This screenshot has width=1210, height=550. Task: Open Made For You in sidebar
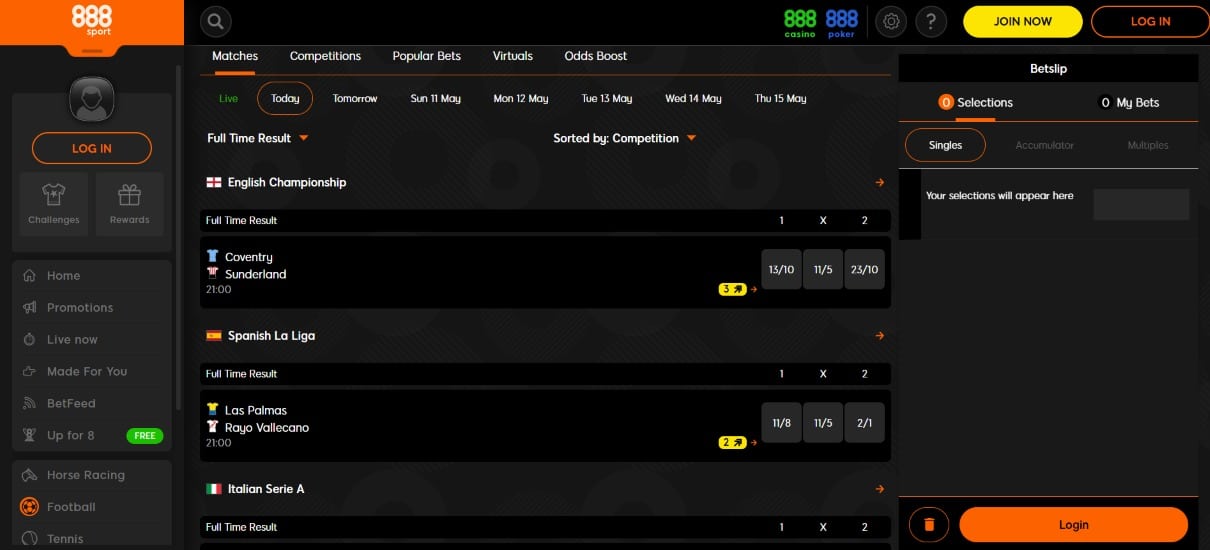92,372
